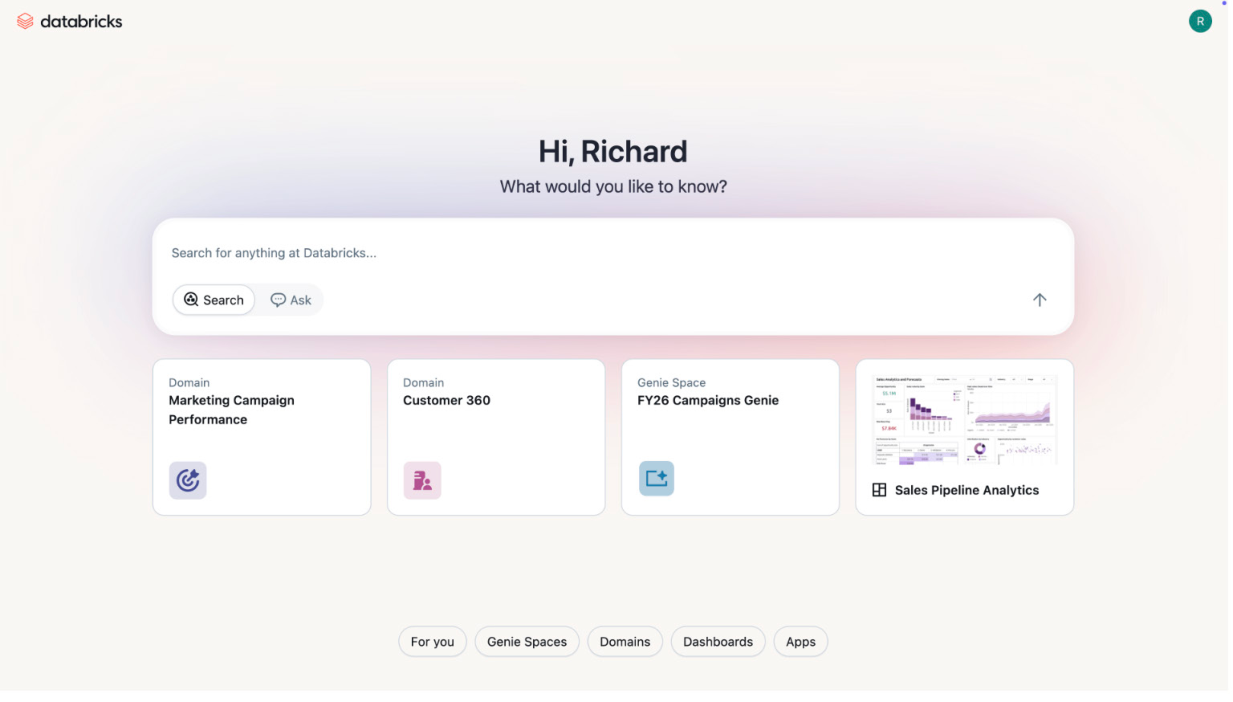Switch to Search mode
Image resolution: width=1233 pixels, height=702 pixels.
(213, 300)
